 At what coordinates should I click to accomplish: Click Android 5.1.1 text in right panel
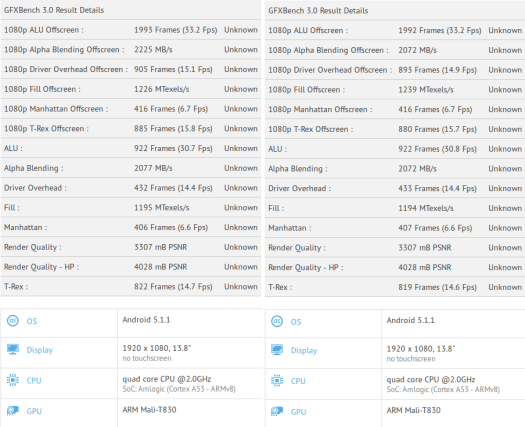tap(410, 321)
